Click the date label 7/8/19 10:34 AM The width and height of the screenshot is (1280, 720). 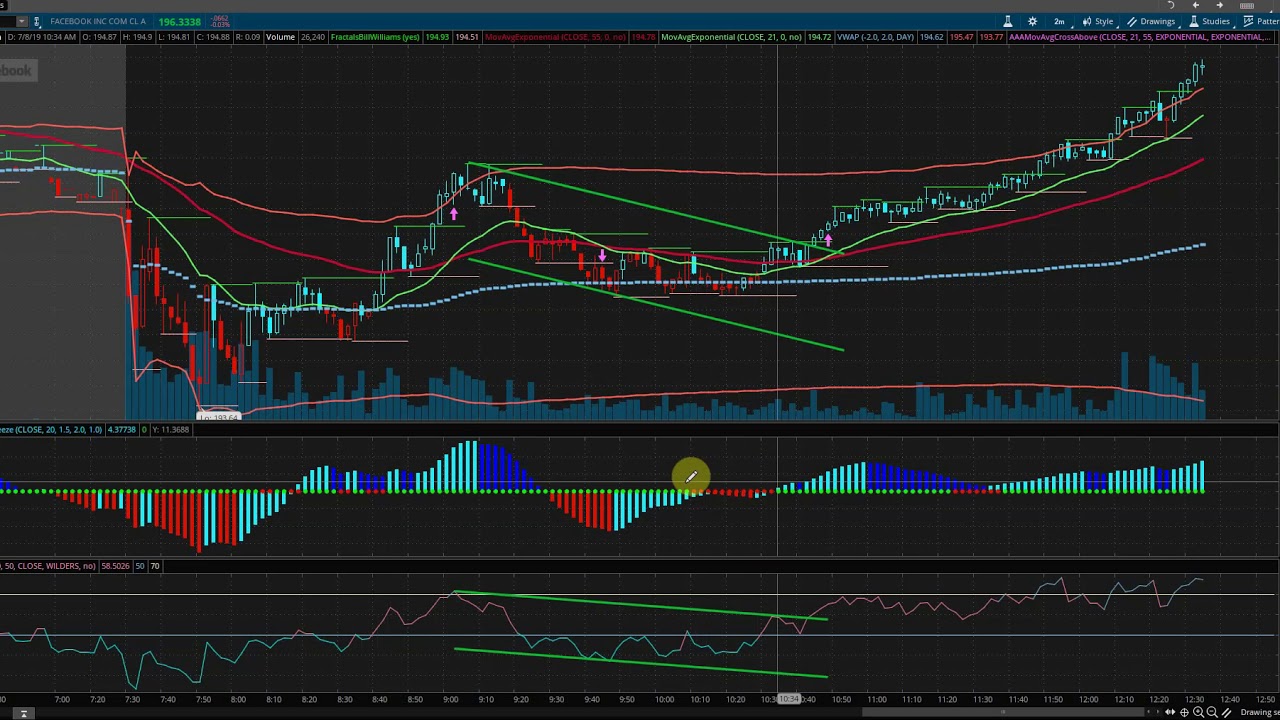[43, 37]
